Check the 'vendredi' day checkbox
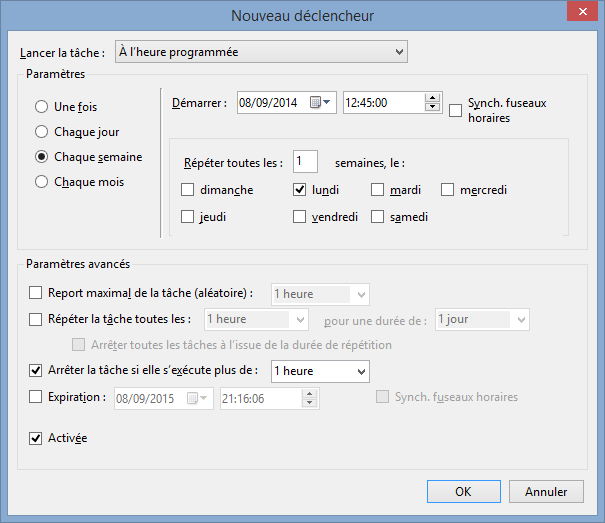Screen dimensions: 605x523 299,216
